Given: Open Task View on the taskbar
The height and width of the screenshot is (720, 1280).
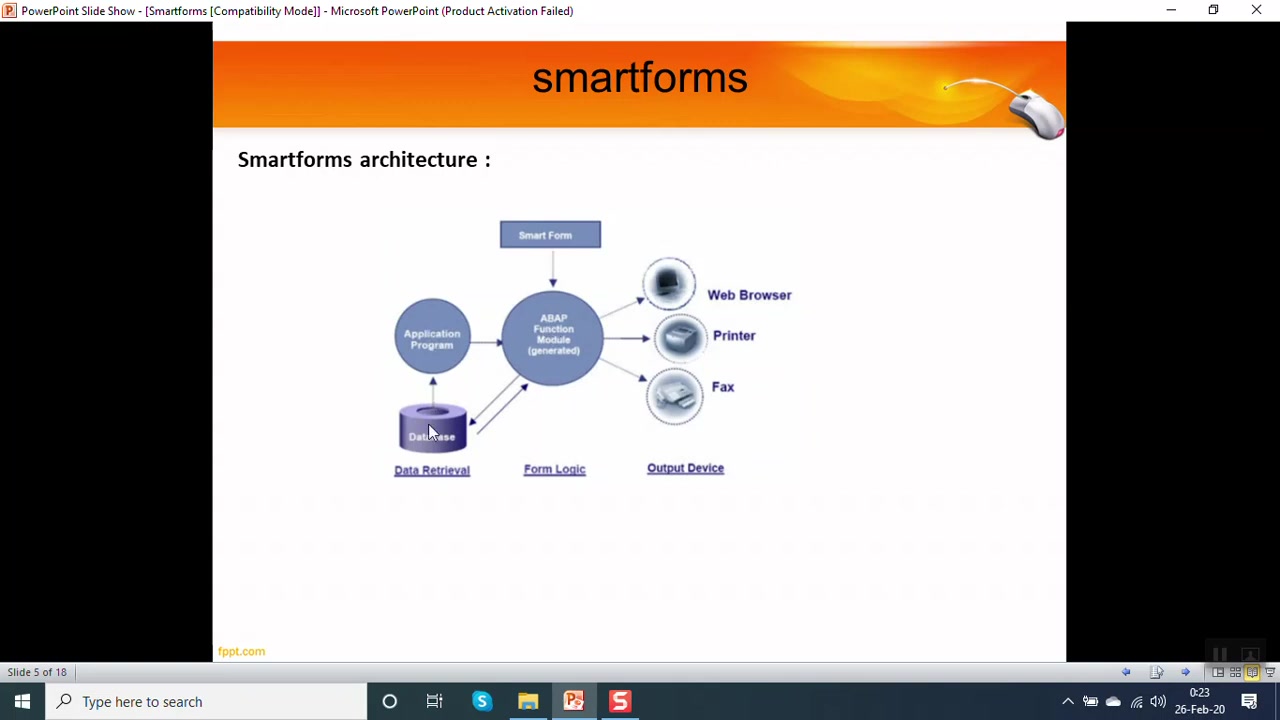Looking at the screenshot, I should 435,701.
